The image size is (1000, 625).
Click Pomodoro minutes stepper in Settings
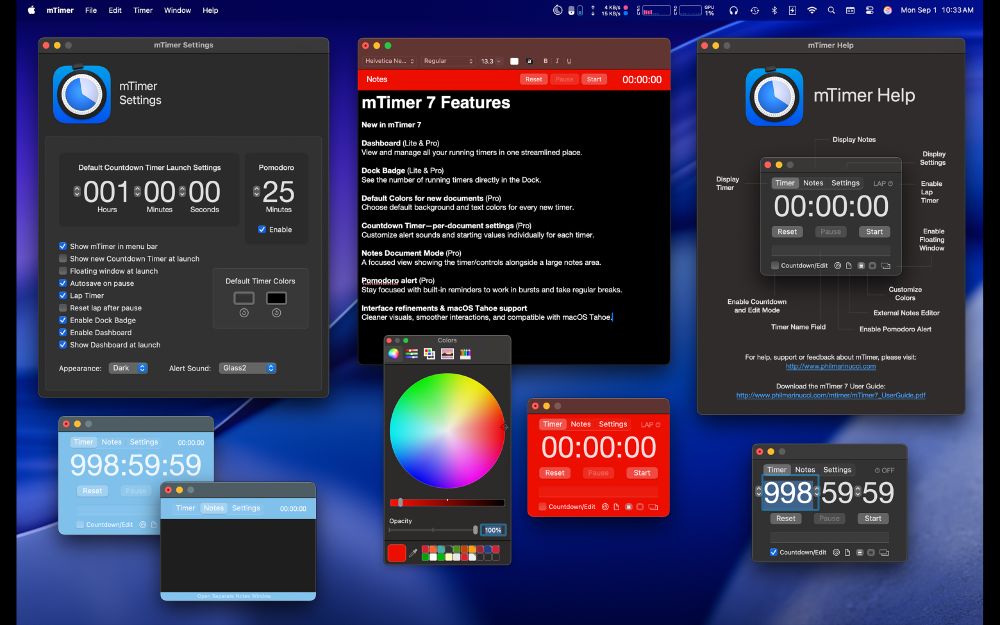click(x=256, y=191)
